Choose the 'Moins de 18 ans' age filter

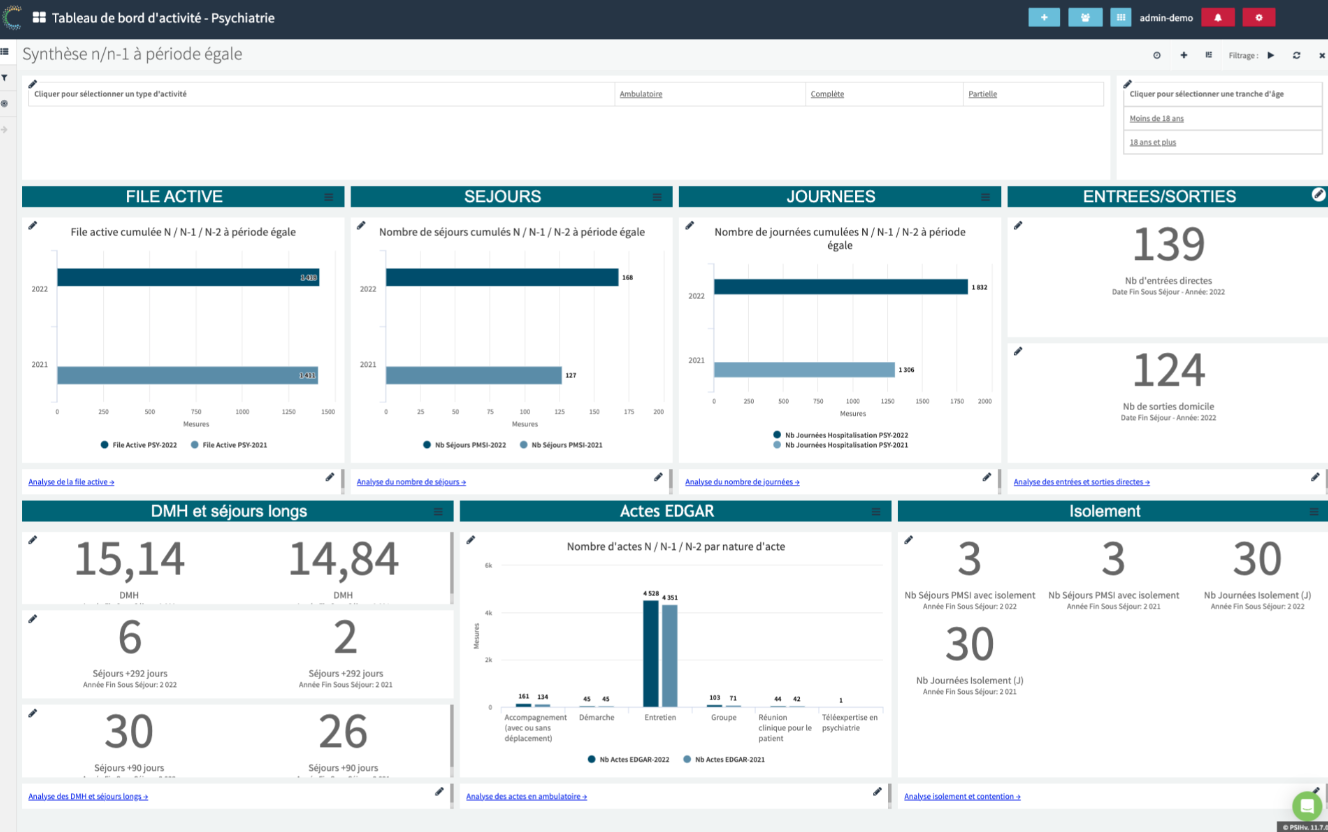click(1156, 118)
